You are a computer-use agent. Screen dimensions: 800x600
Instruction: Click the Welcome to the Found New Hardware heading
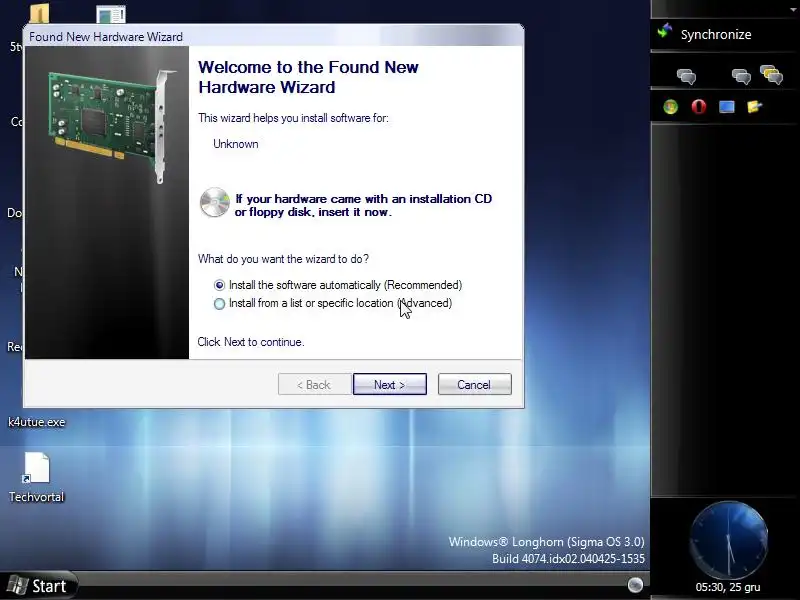pos(308,77)
